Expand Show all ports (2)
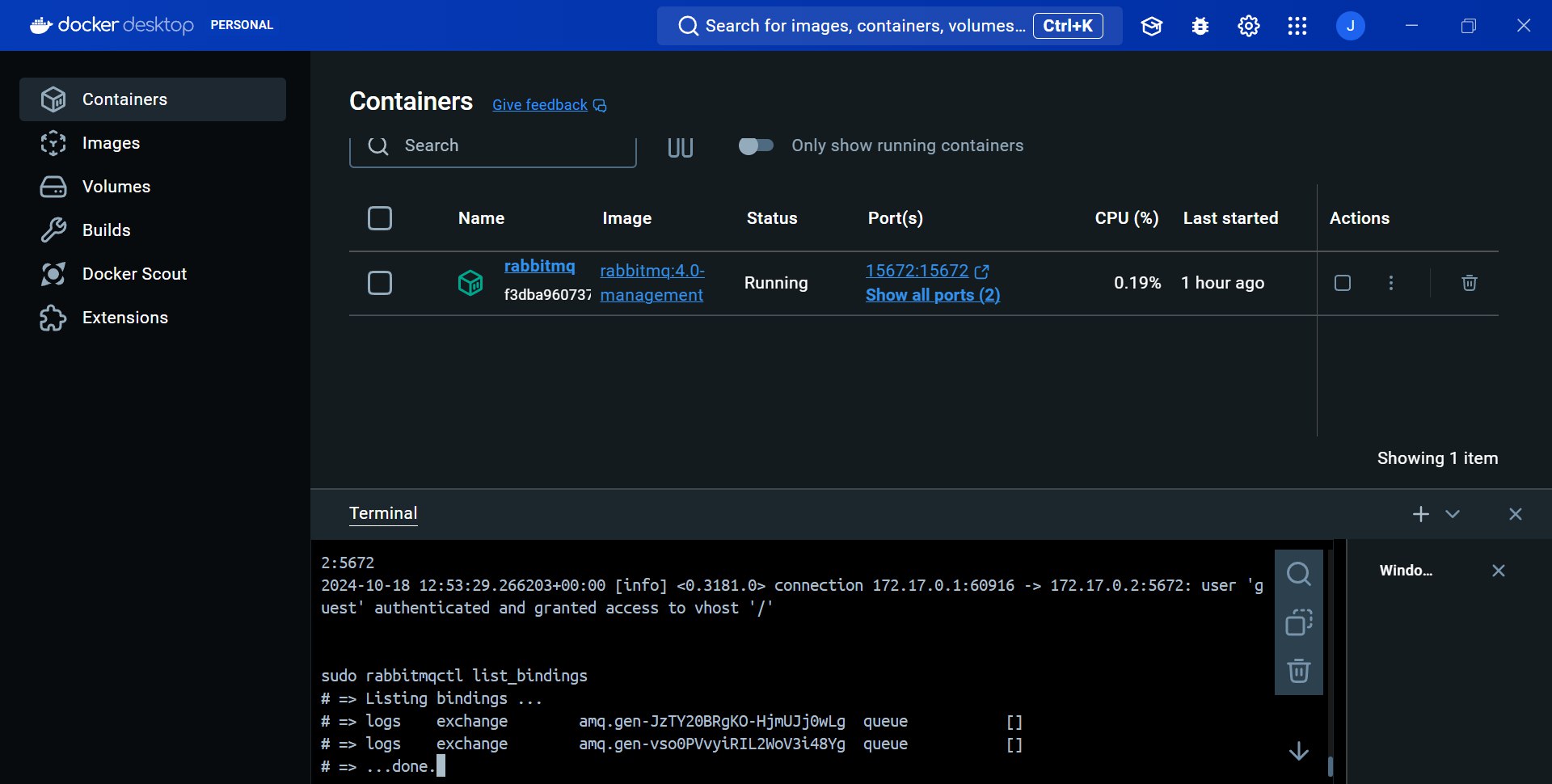The height and width of the screenshot is (784, 1552). 933,295
